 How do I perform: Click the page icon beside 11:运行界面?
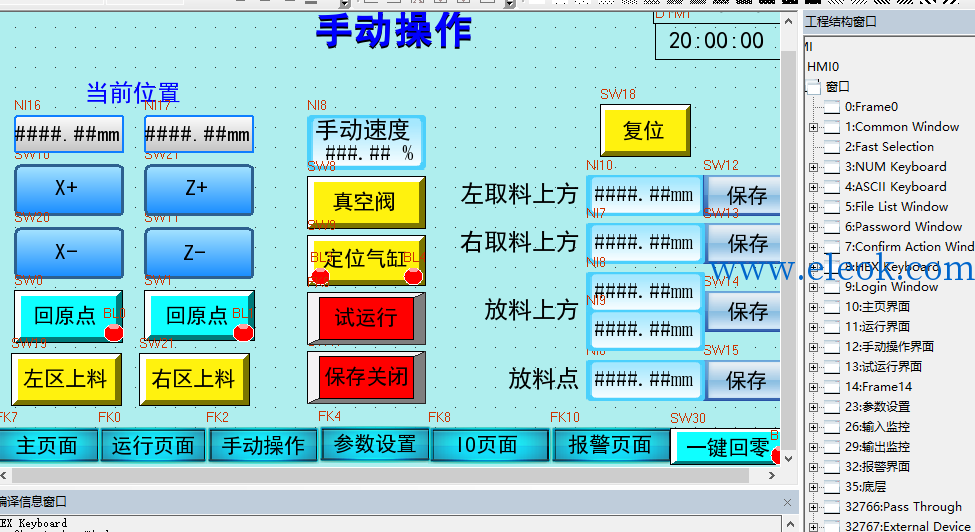click(831, 327)
